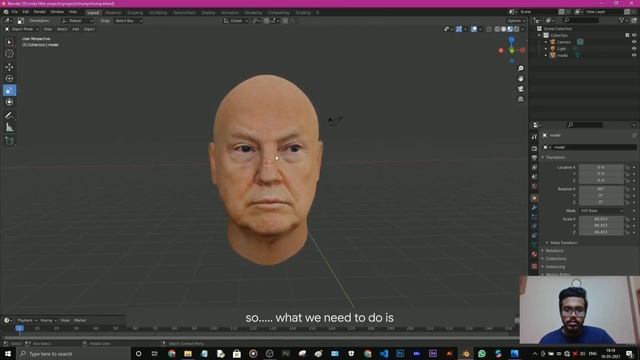Open the Texture properties checker tab
The width and height of the screenshot is (640, 360).
pos(534,266)
